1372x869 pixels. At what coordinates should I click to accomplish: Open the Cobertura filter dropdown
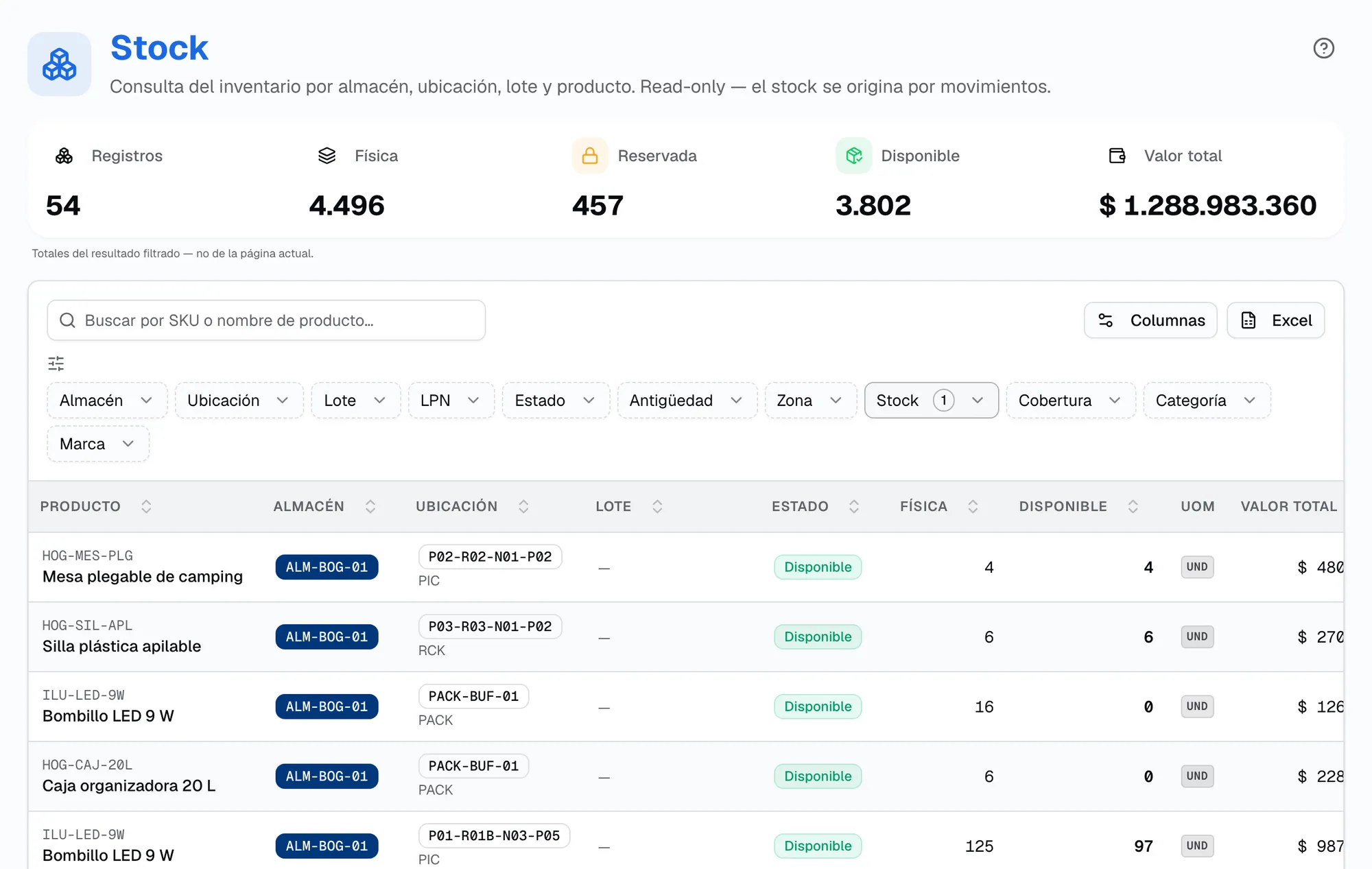[1070, 401]
